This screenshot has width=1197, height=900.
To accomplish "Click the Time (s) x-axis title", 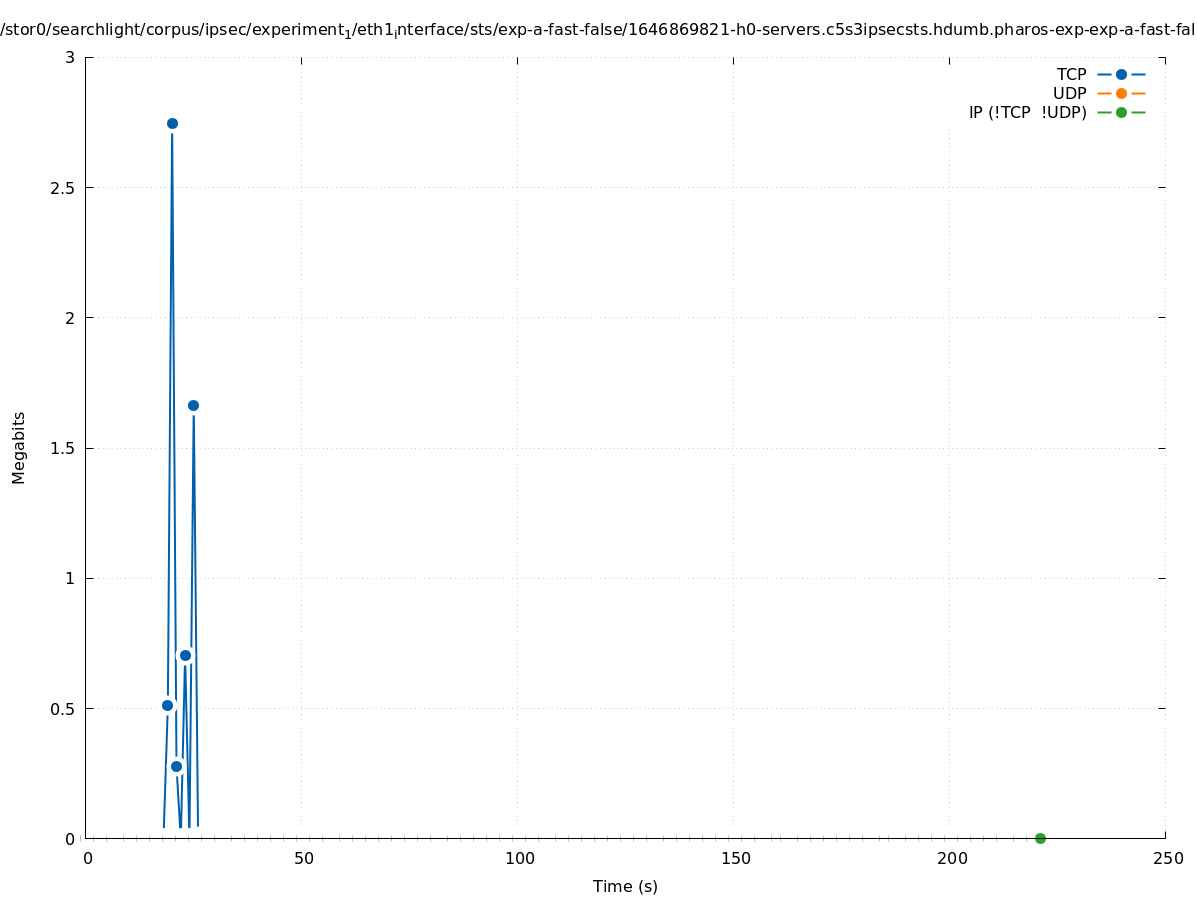I will coord(625,886).
